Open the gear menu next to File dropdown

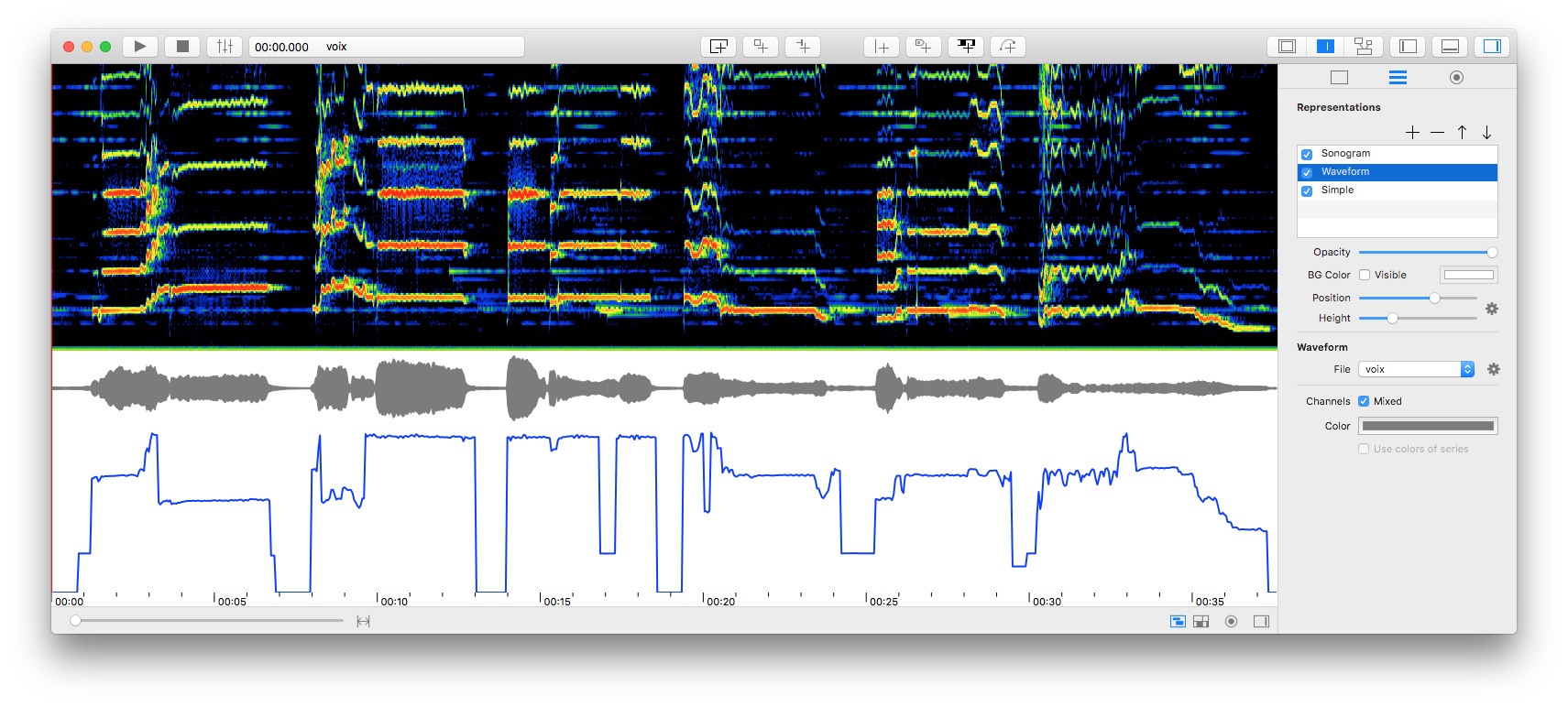click(x=1494, y=369)
